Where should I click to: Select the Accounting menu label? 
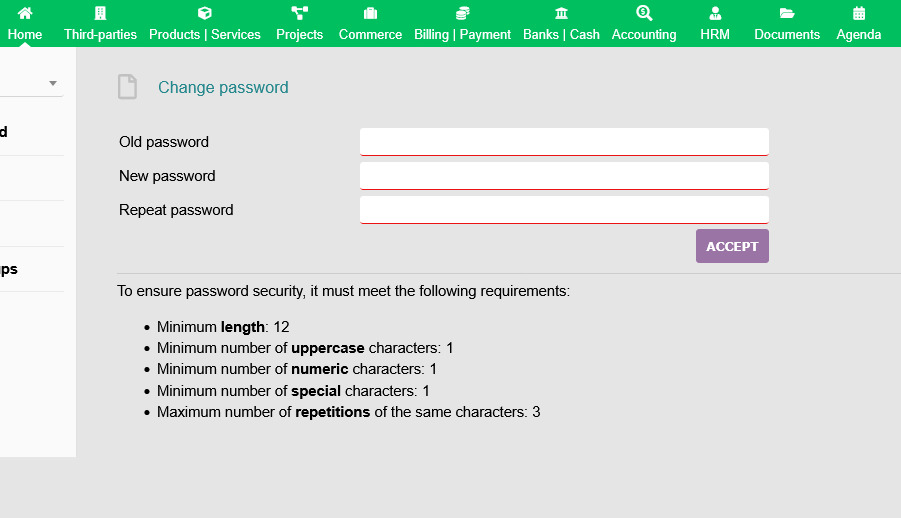pyautogui.click(x=644, y=34)
